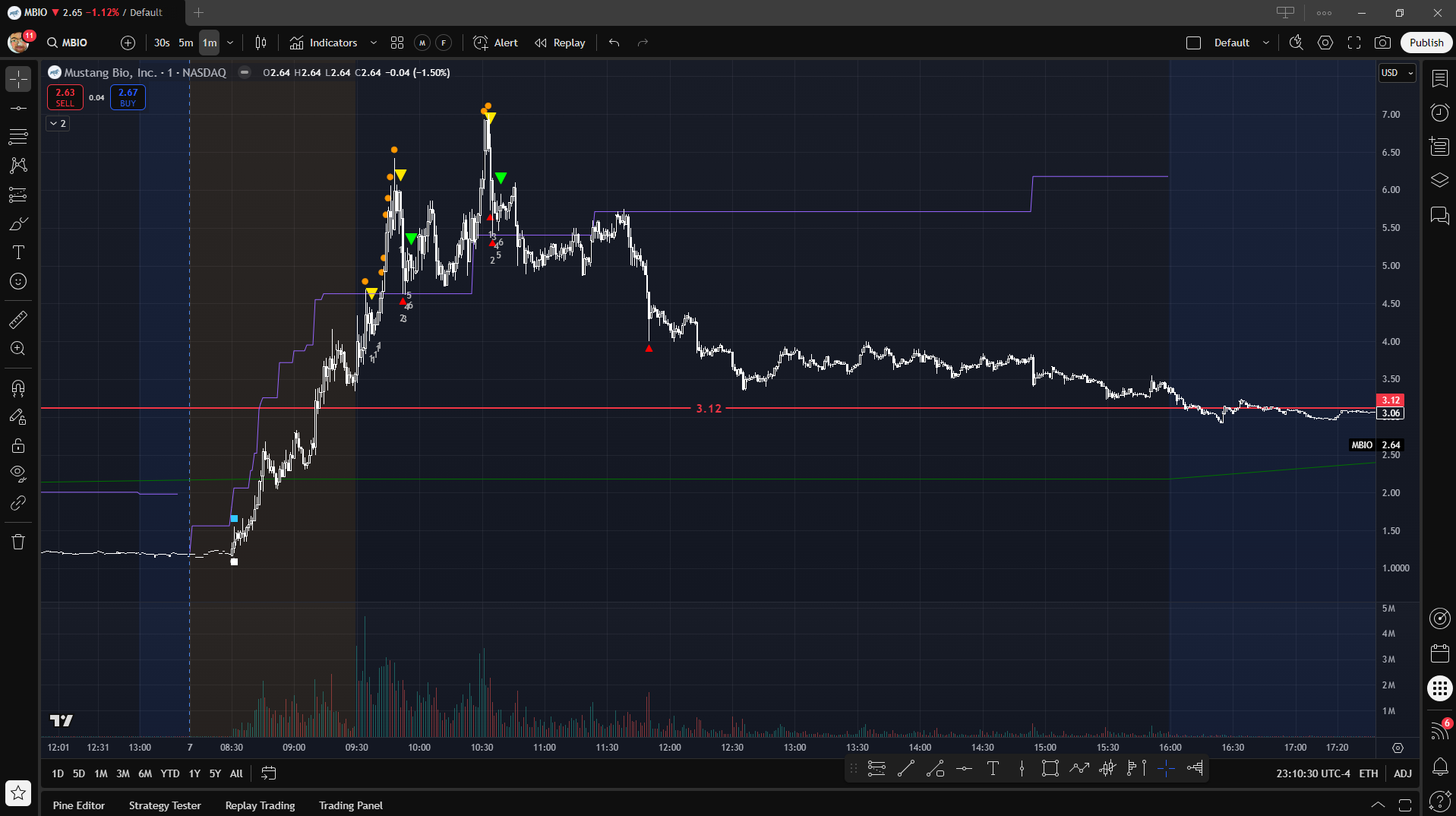Open the calendar panel icon

tap(1439, 653)
